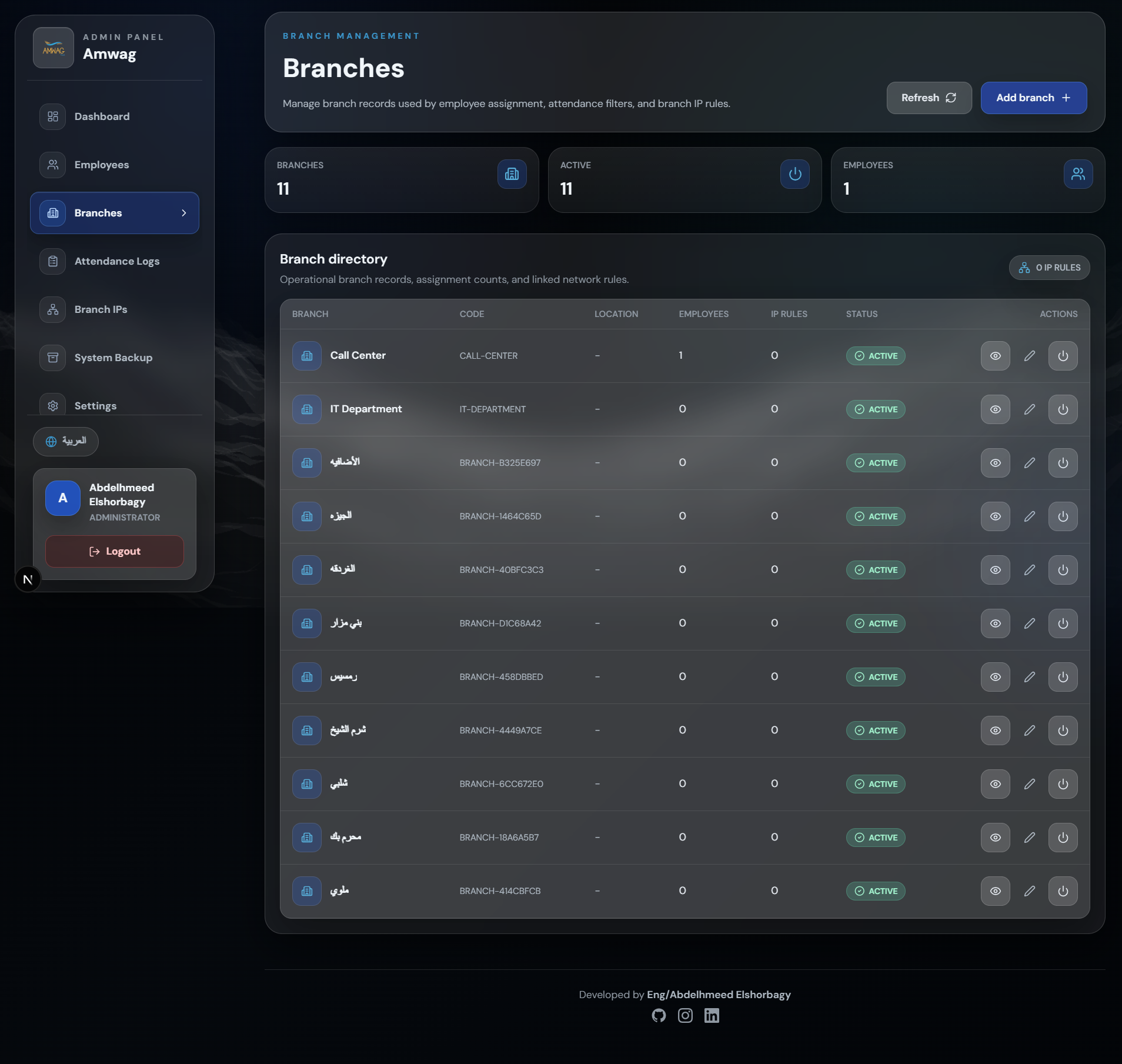
Task: Edit the BRANCH-458DBBED row
Action: [x=1030, y=677]
